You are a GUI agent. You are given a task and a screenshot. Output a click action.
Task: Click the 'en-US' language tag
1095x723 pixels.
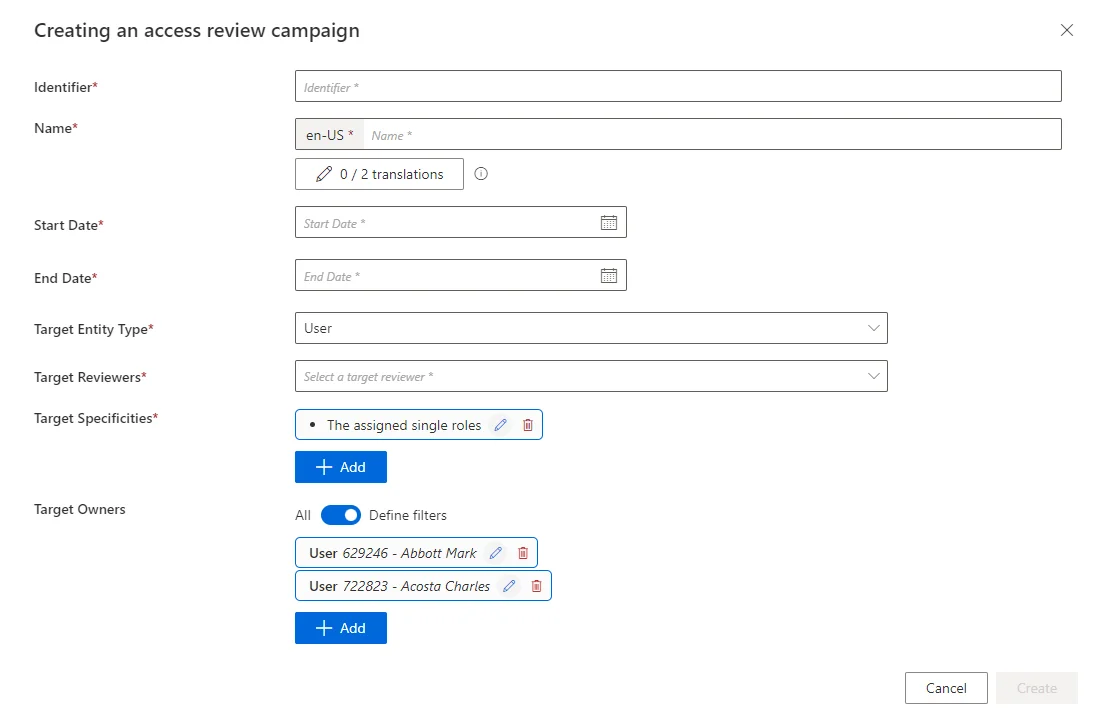click(330, 135)
